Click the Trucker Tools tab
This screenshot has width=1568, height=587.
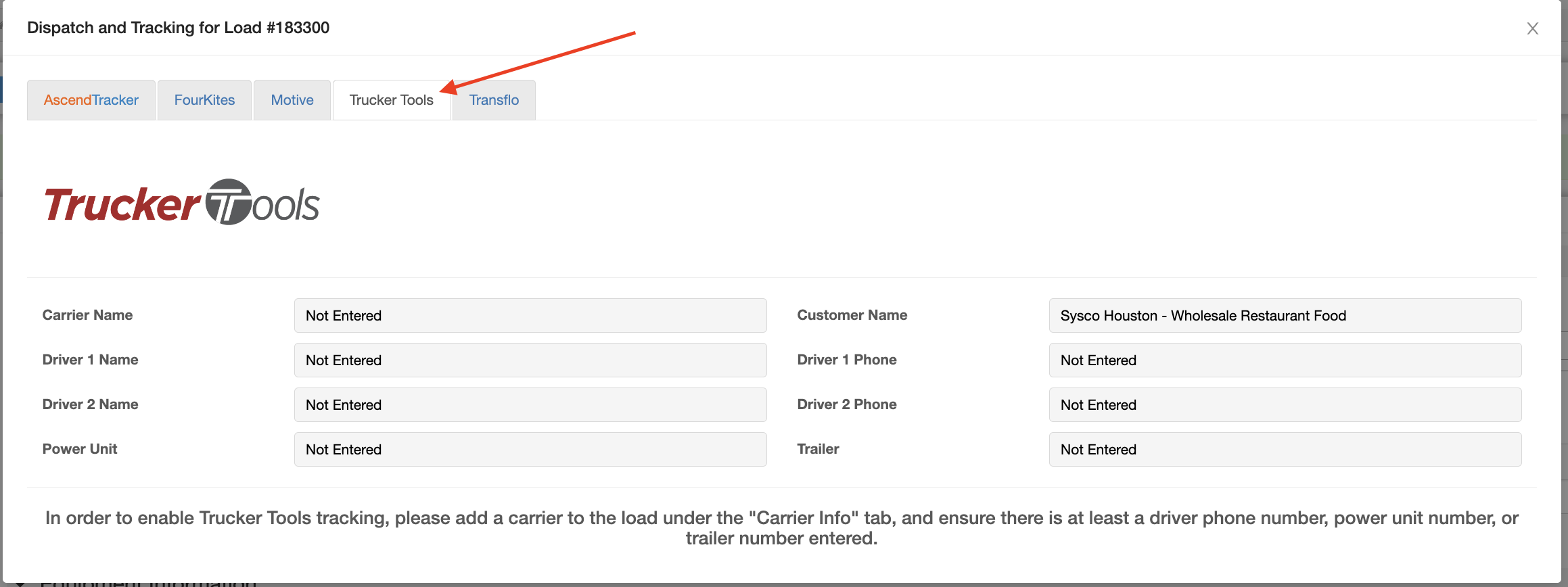click(x=391, y=100)
